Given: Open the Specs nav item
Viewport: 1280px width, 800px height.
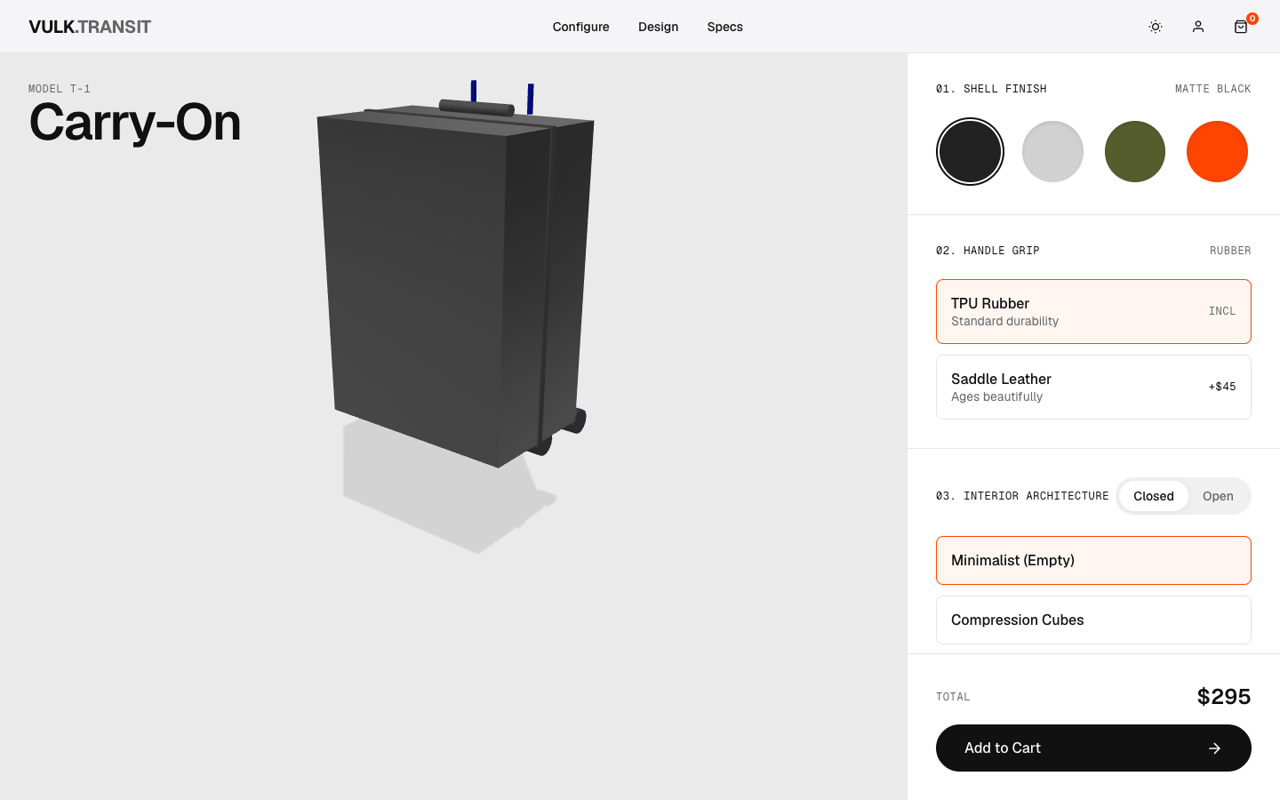Looking at the screenshot, I should pyautogui.click(x=725, y=27).
